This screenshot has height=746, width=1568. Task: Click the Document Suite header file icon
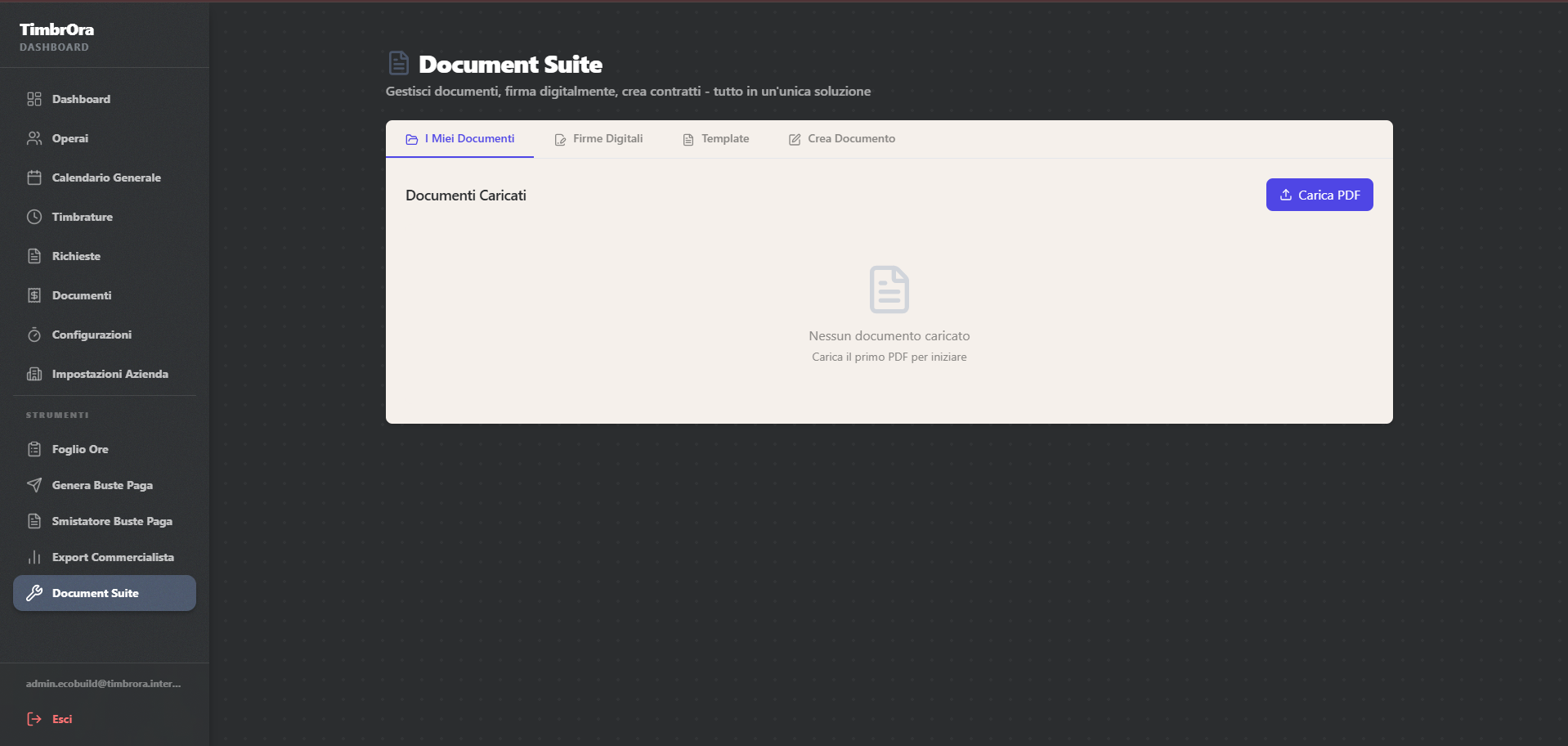click(x=399, y=63)
